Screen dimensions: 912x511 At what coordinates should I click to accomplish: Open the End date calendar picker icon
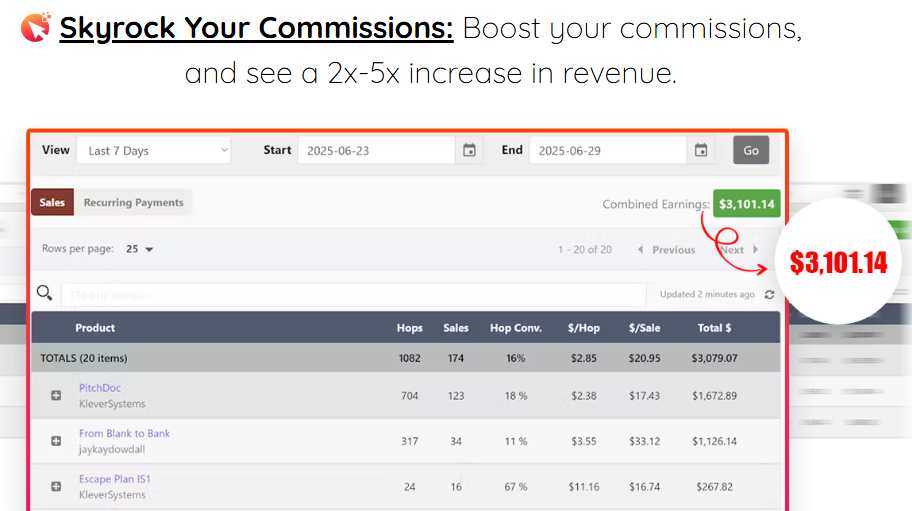701,151
